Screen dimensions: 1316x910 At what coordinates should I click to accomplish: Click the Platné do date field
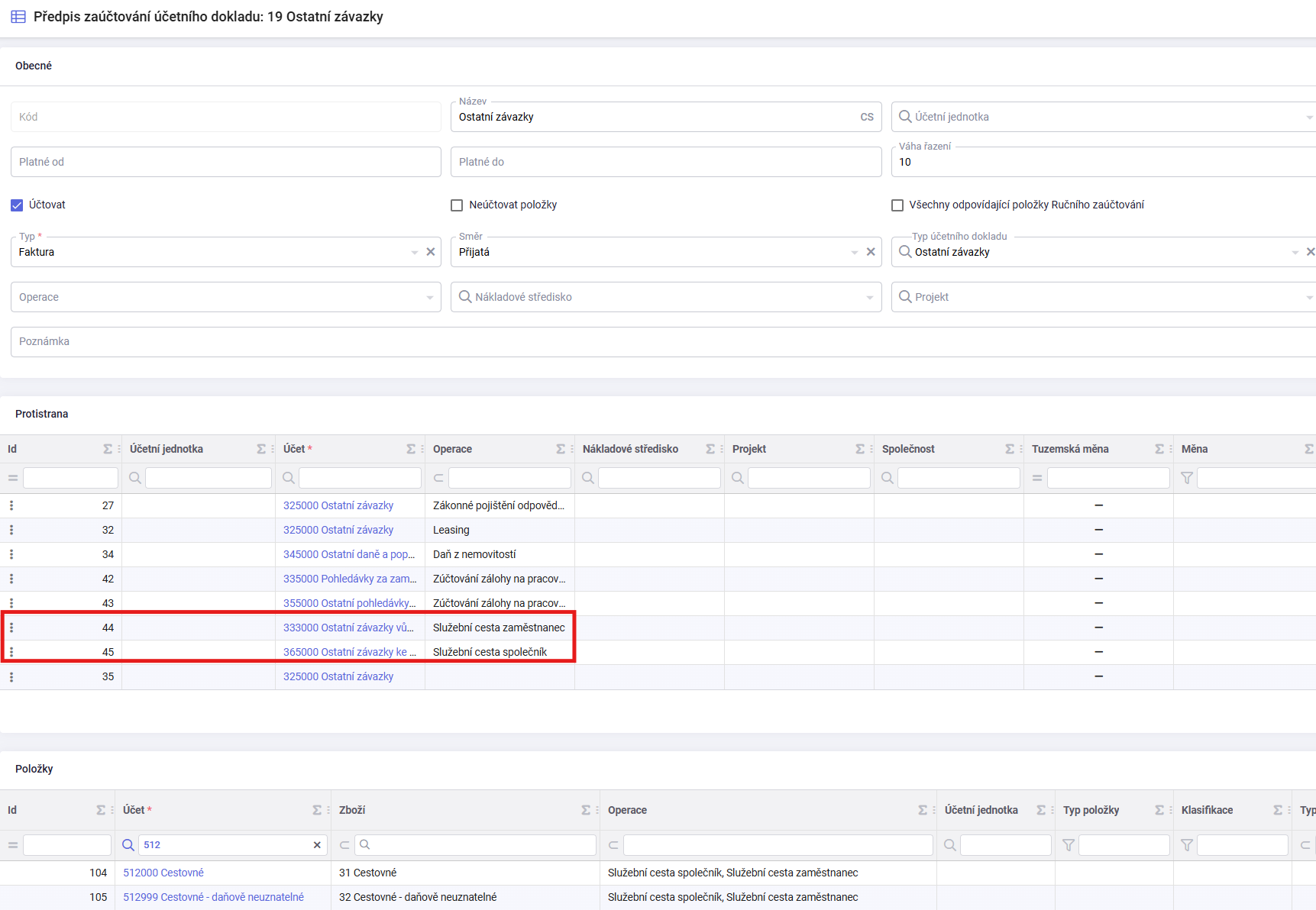pos(666,162)
